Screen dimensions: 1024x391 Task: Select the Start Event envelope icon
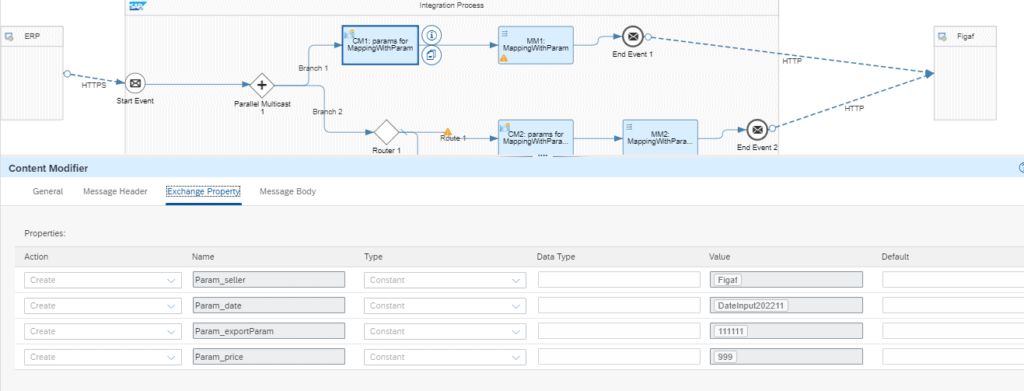coord(135,84)
